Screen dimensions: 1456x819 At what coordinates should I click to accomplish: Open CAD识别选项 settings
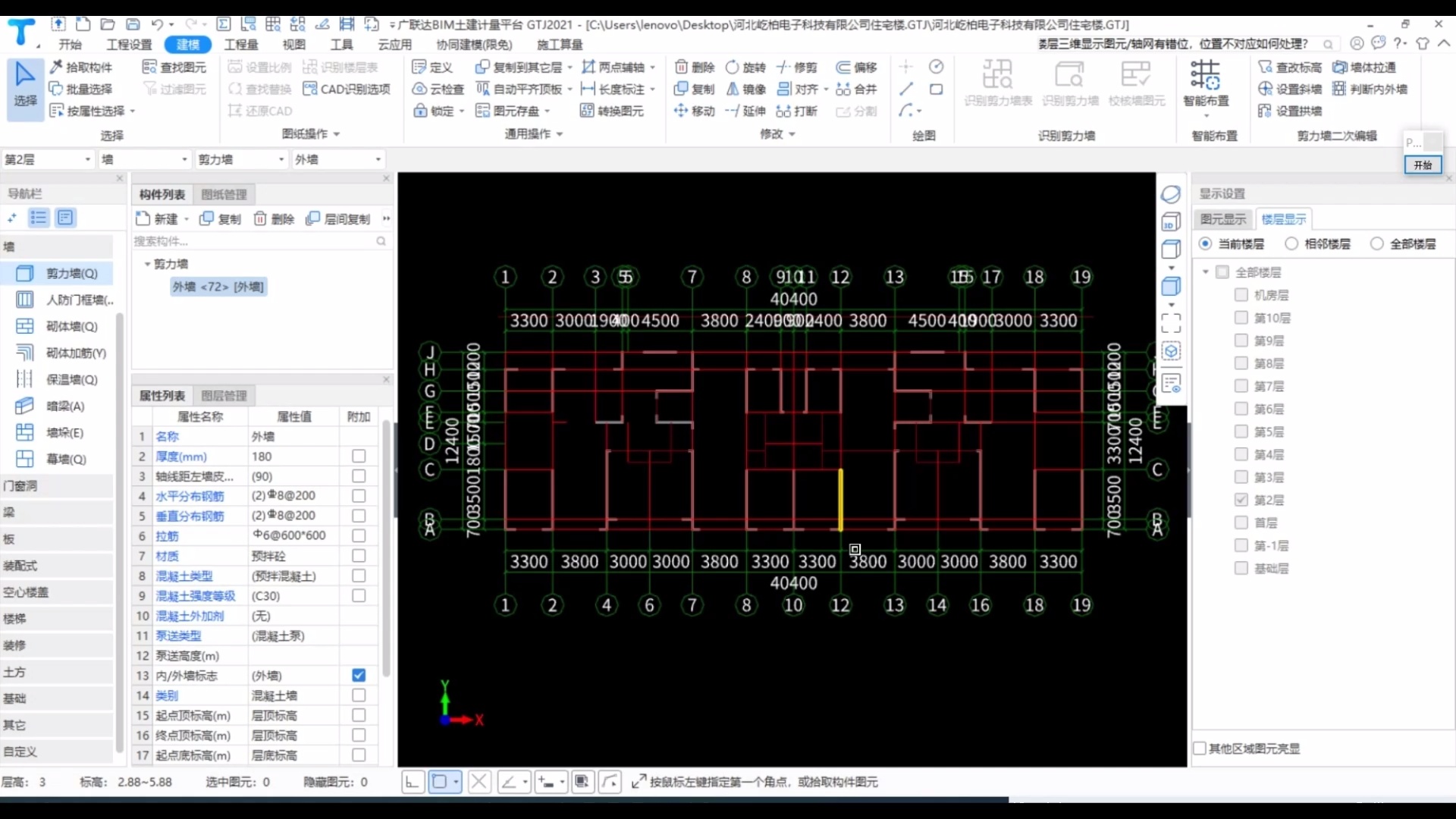(347, 89)
